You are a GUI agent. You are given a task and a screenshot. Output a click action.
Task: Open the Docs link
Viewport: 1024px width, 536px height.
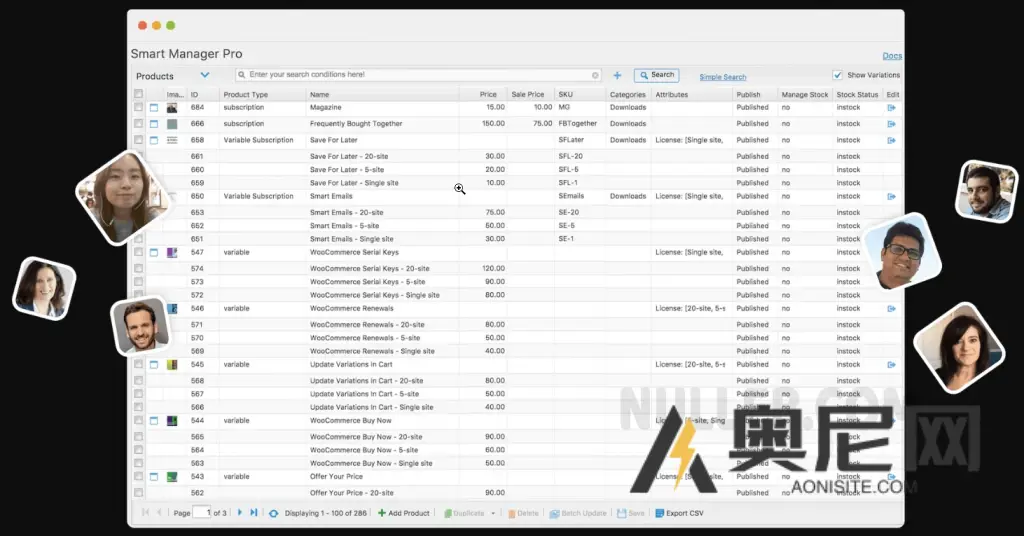click(892, 56)
